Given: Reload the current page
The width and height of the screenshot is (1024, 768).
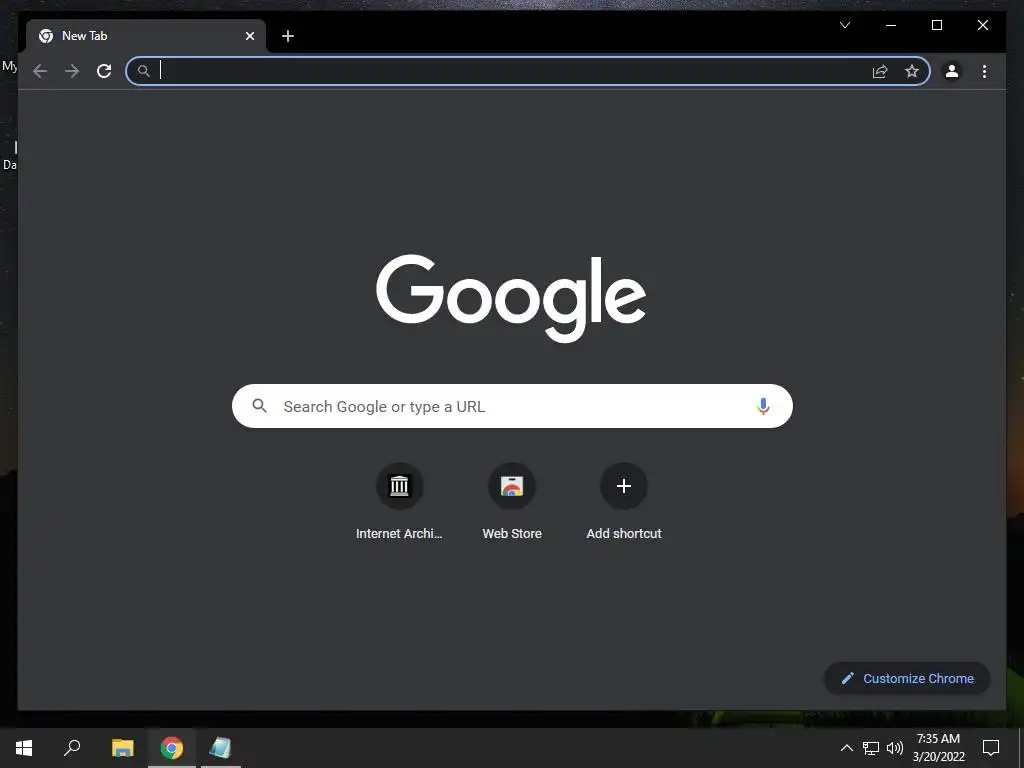Looking at the screenshot, I should click(104, 71).
